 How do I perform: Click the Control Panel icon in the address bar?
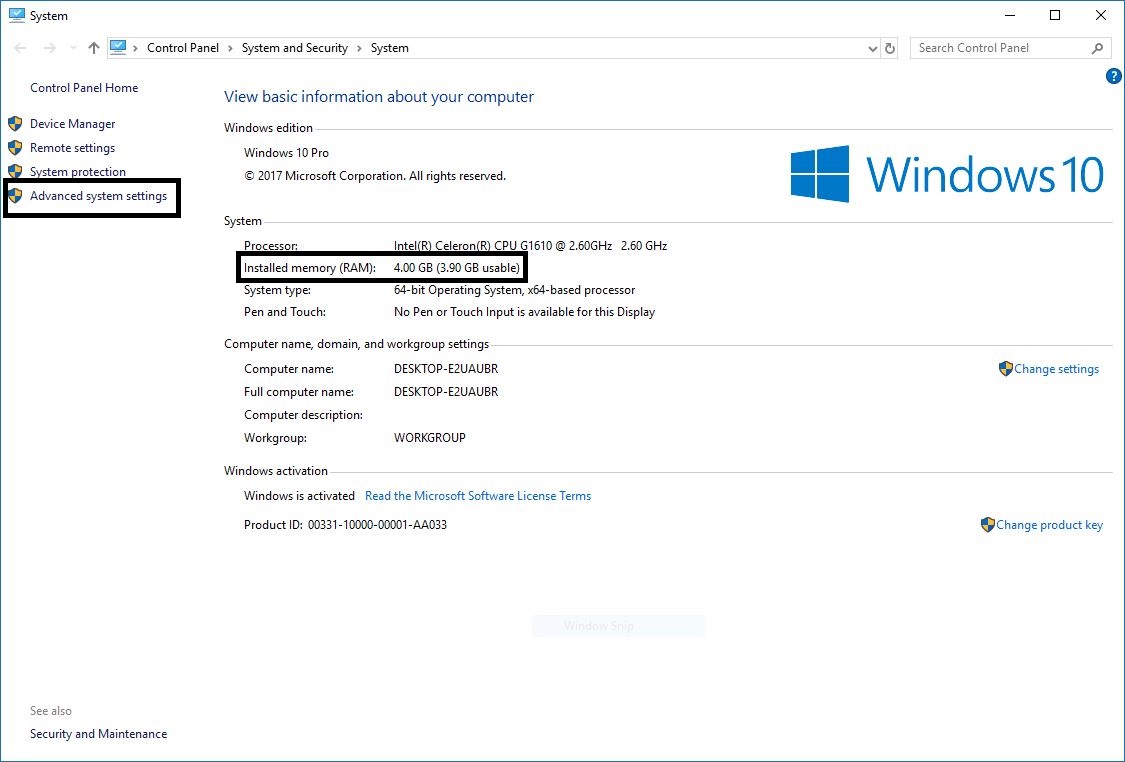tap(119, 47)
